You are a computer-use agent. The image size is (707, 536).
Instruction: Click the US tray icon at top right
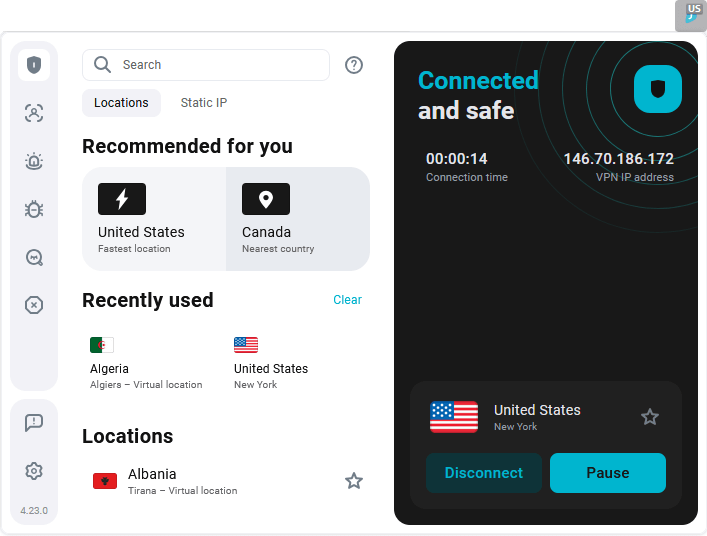[691, 16]
